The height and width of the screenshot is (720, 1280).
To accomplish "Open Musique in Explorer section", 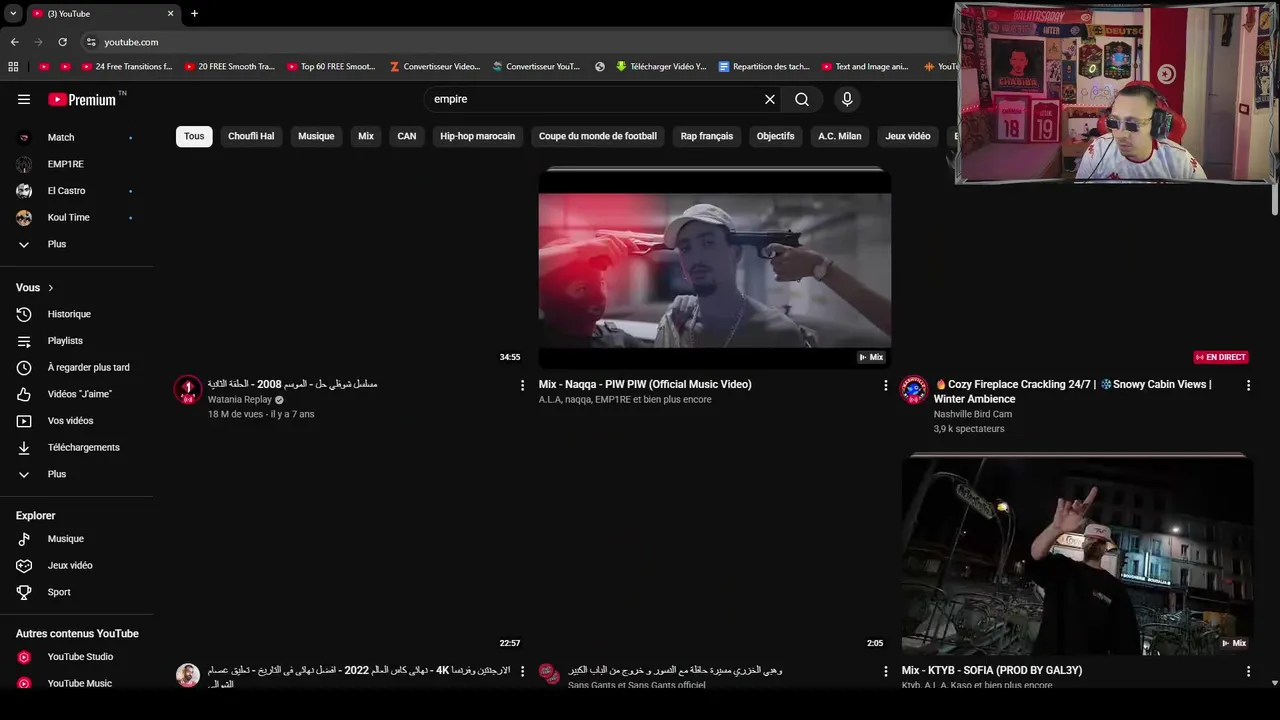I will [x=77, y=539].
